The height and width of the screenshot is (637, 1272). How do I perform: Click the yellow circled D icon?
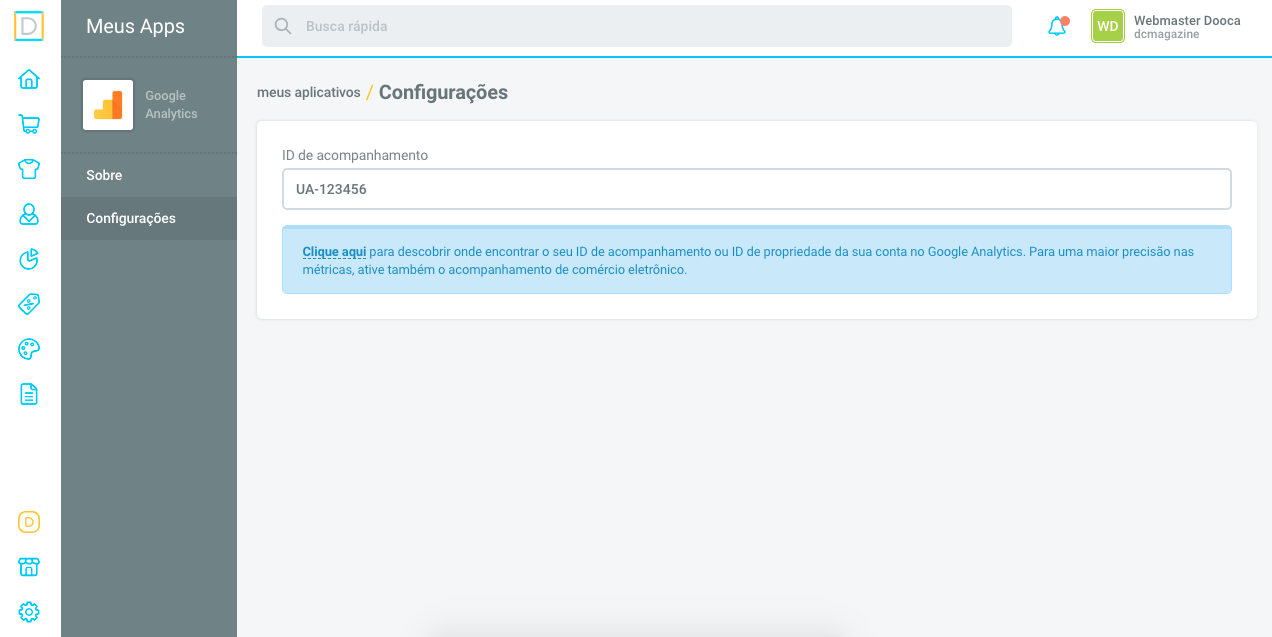point(29,522)
